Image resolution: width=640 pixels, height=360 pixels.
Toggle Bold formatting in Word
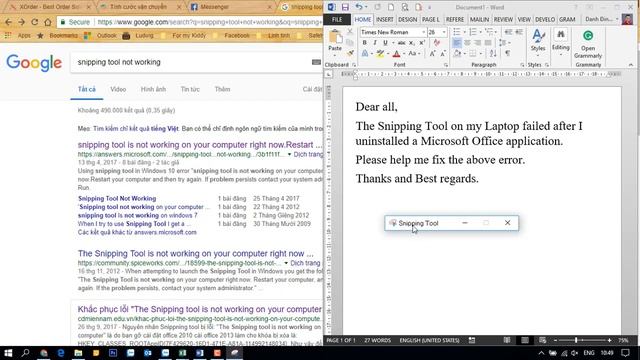(364, 42)
